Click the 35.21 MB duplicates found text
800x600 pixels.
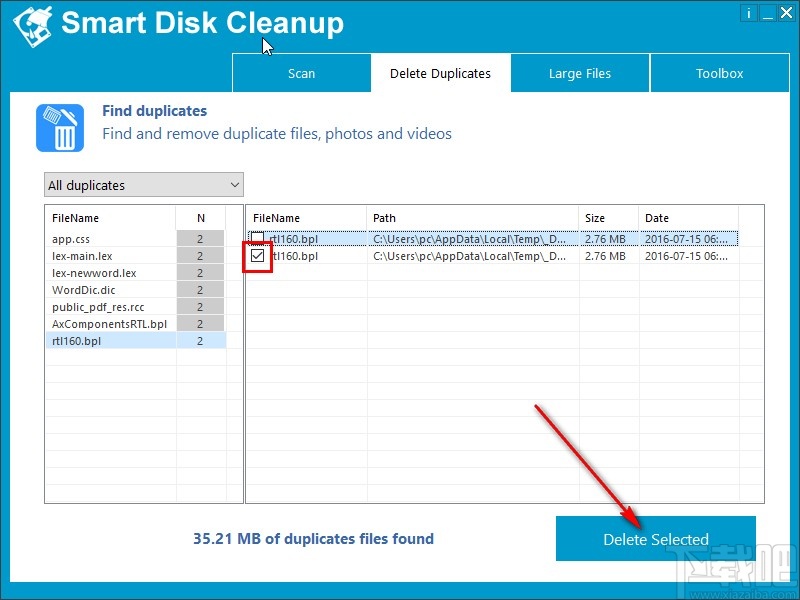(x=313, y=539)
